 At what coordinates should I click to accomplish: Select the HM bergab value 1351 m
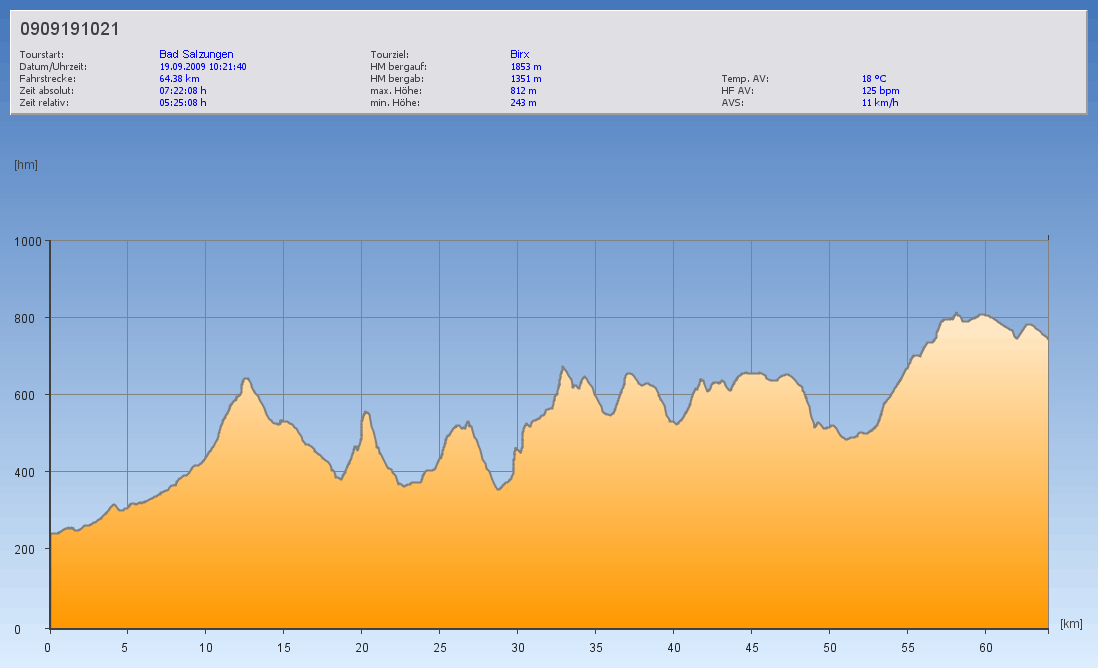click(526, 78)
